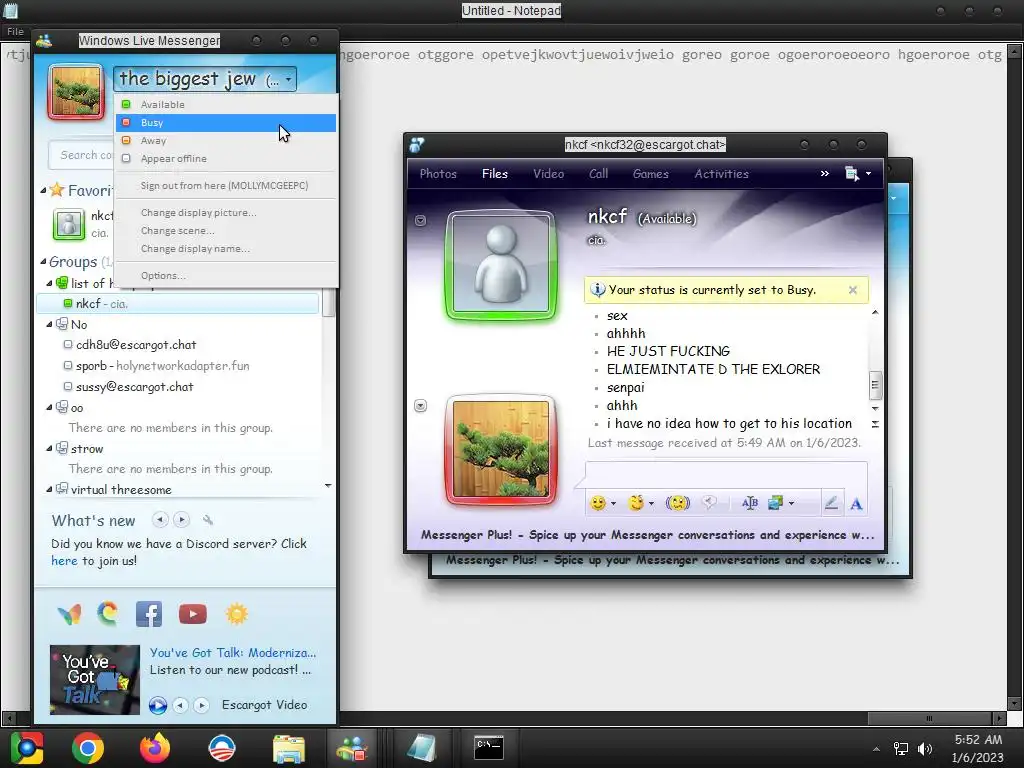The image size is (1024, 768).
Task: Collapse the Favorites section
Action: 43,191
